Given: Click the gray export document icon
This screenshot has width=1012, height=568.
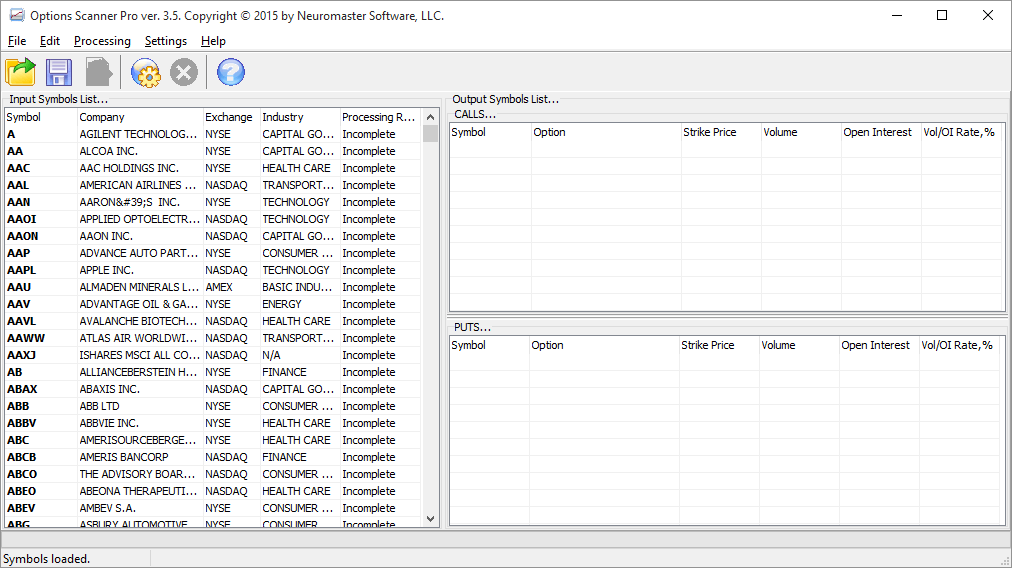Looking at the screenshot, I should point(99,72).
